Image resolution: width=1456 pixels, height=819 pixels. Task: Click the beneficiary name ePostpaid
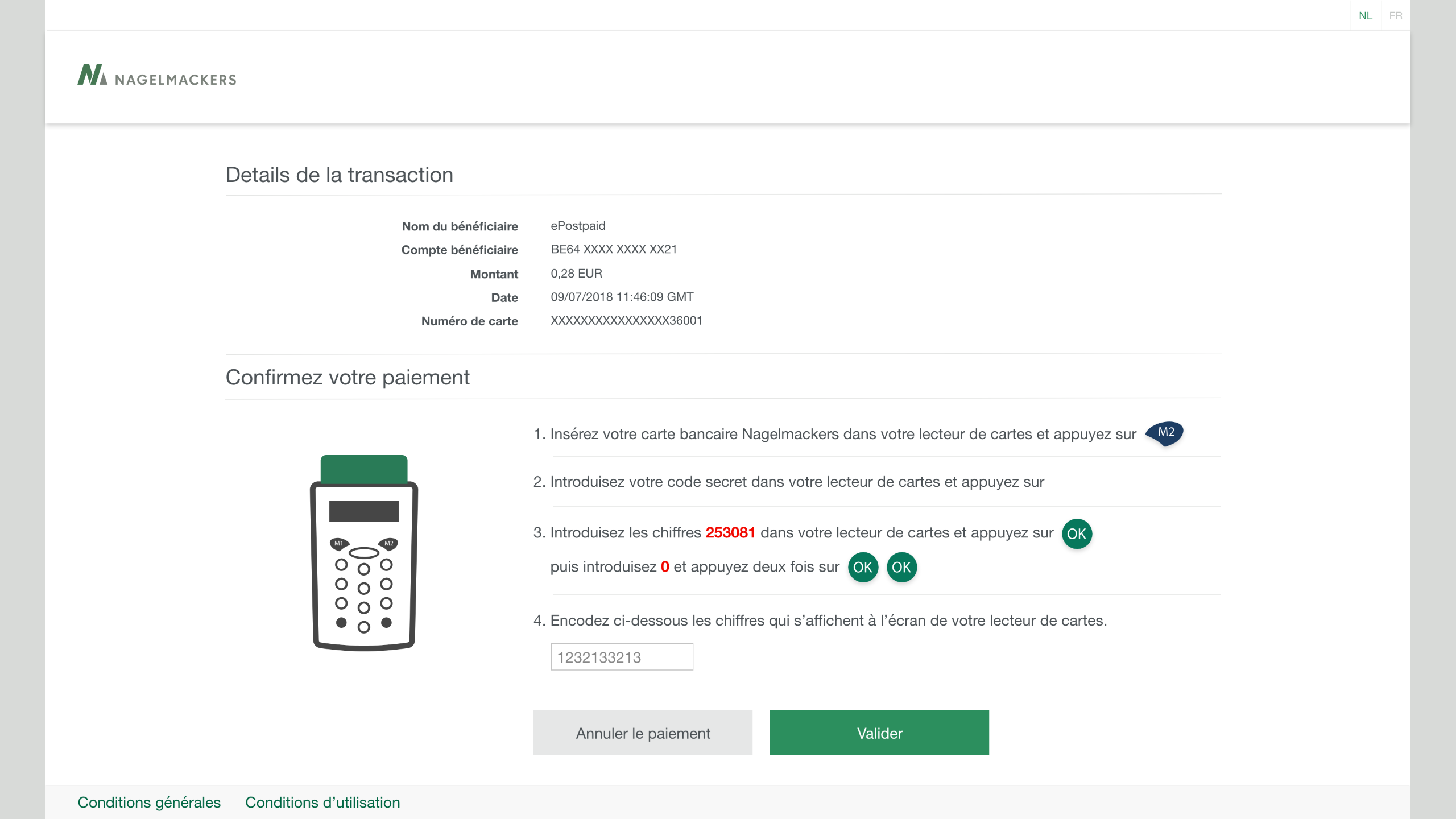[x=578, y=226]
